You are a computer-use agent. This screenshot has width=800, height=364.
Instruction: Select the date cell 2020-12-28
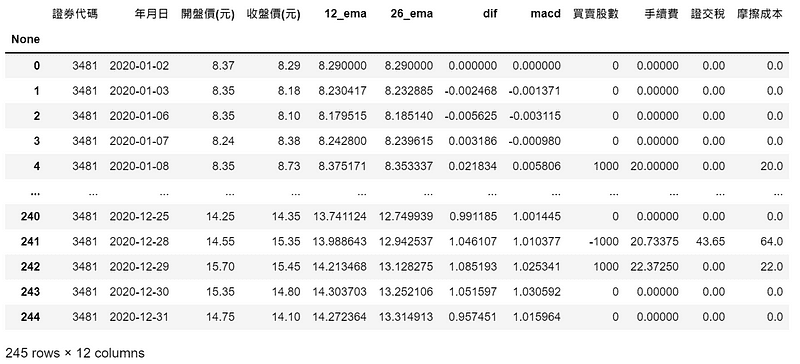pos(139,241)
